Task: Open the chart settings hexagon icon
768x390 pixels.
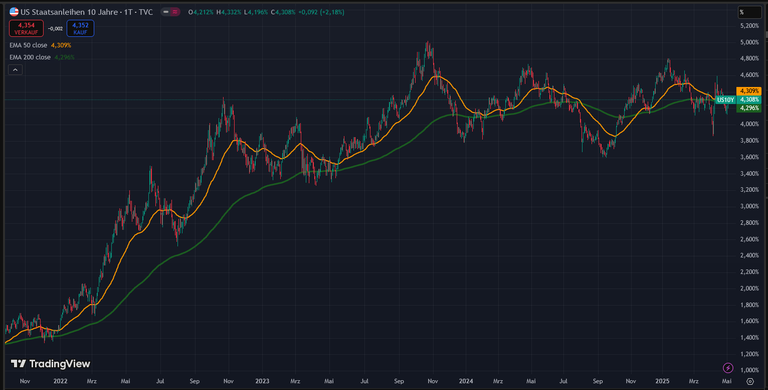Action: pyautogui.click(x=750, y=381)
